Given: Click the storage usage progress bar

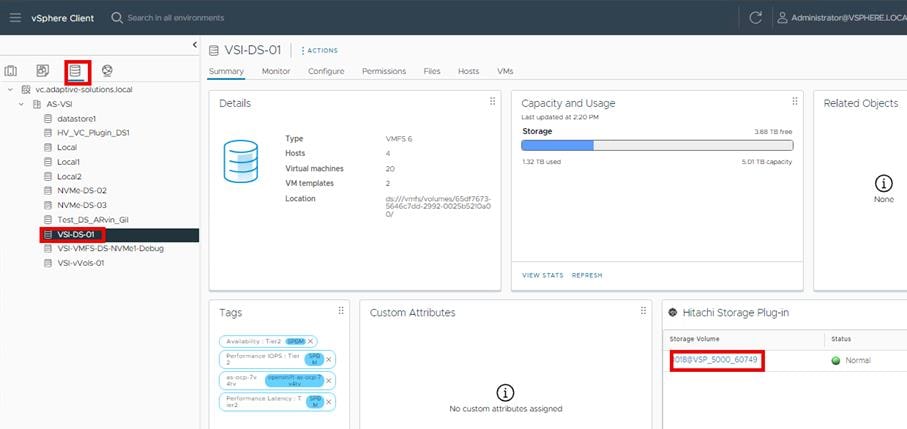Looking at the screenshot, I should coord(657,145).
